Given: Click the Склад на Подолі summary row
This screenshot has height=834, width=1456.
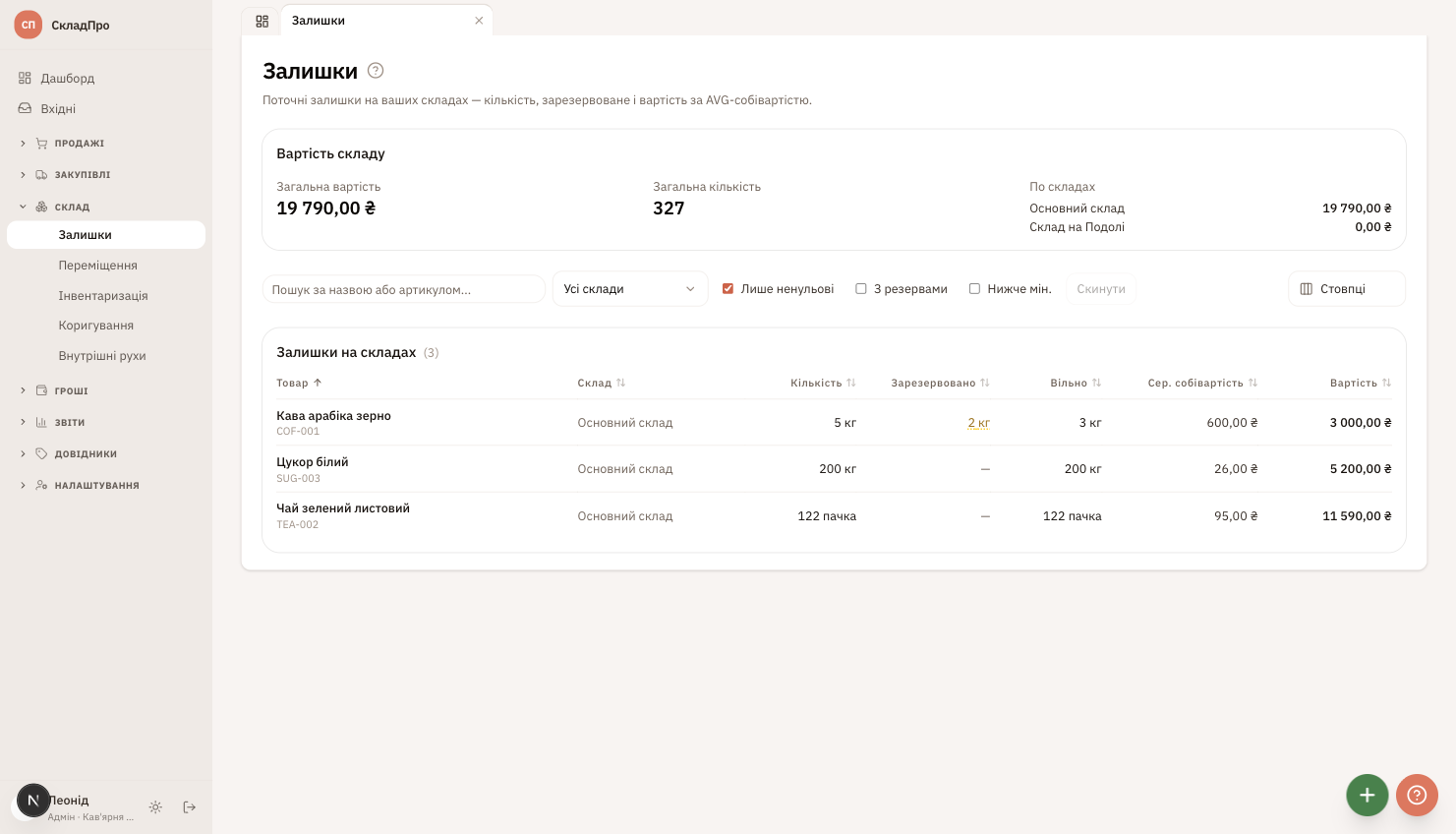Looking at the screenshot, I should coord(1210,227).
